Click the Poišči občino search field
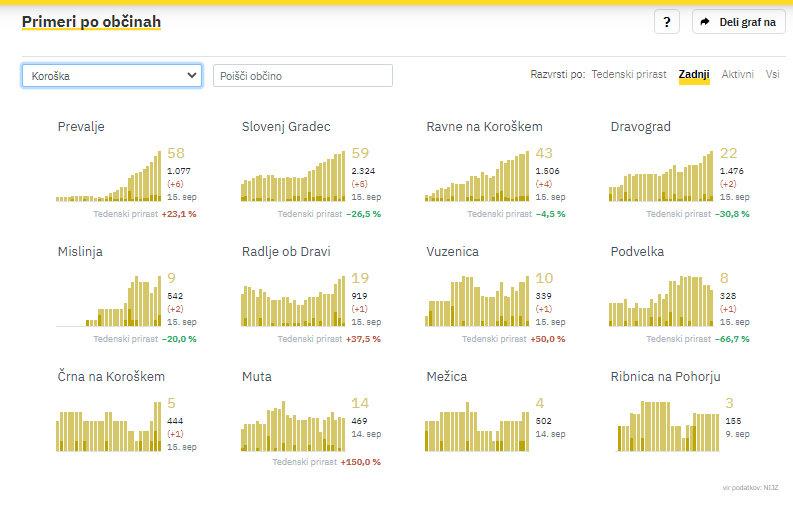The image size is (793, 525). click(x=302, y=75)
